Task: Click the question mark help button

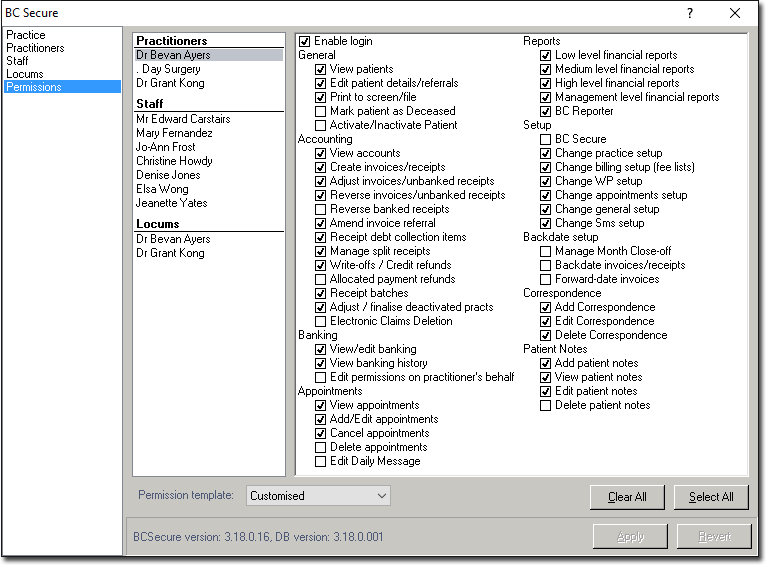Action: pyautogui.click(x=690, y=13)
